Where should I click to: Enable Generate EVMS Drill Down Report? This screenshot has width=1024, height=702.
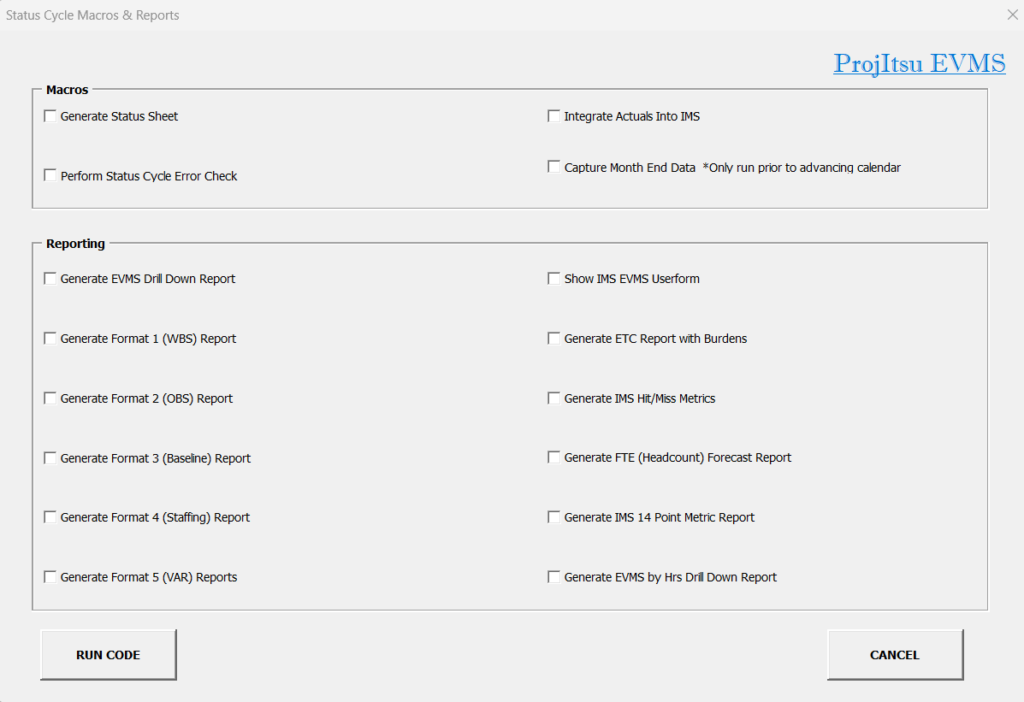[50, 279]
